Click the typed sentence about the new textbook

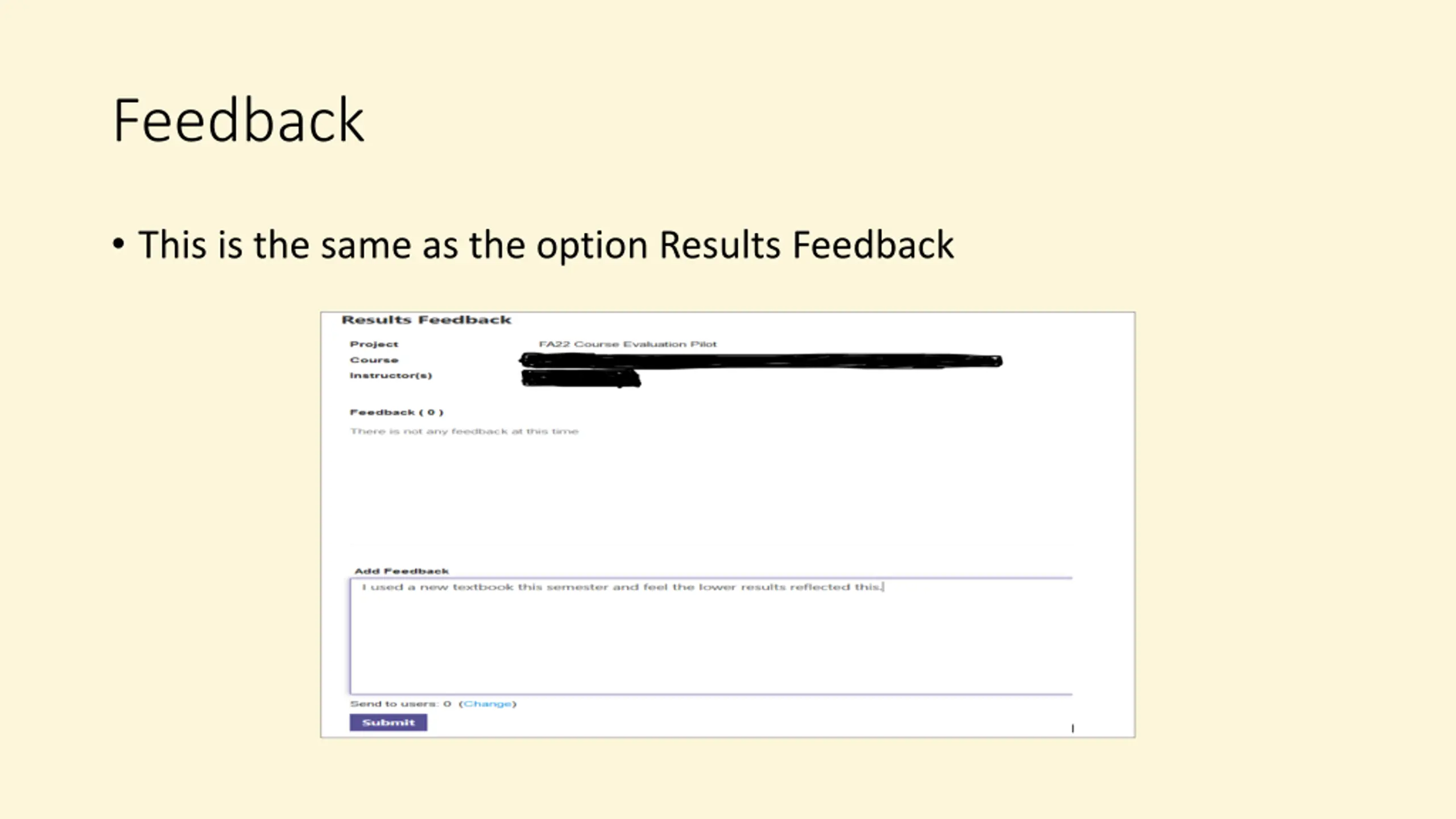tap(622, 587)
